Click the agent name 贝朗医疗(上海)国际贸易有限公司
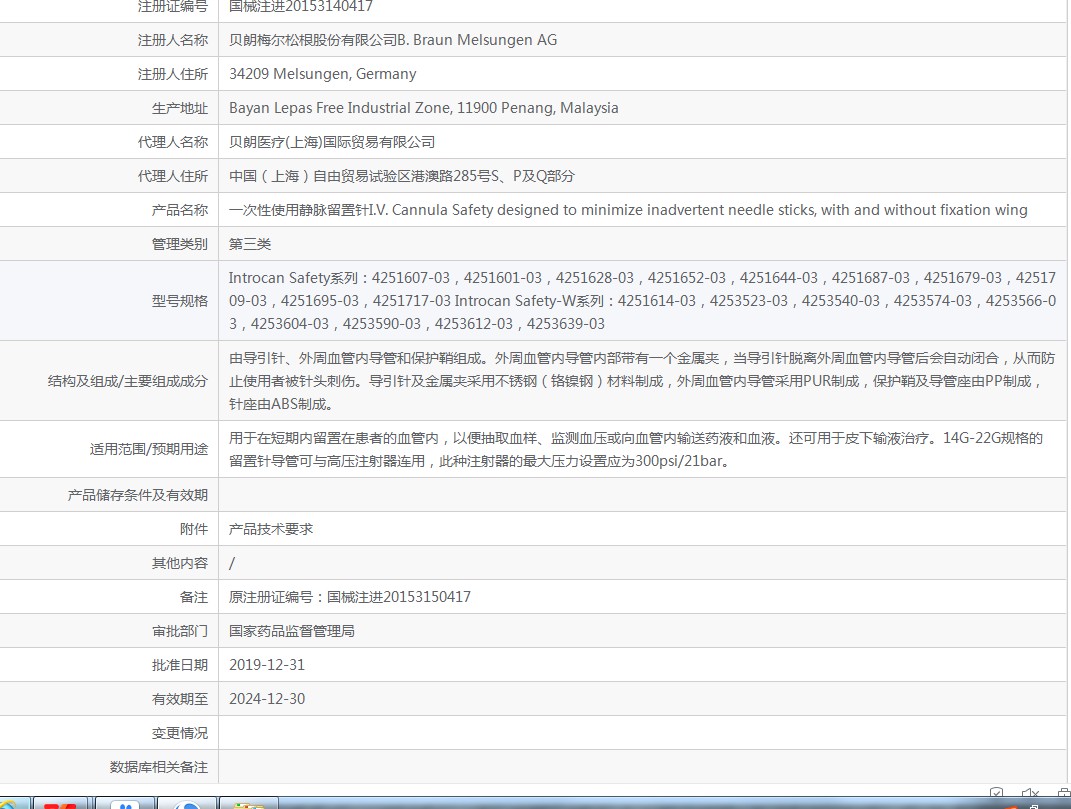This screenshot has height=809, width=1071. pos(332,142)
